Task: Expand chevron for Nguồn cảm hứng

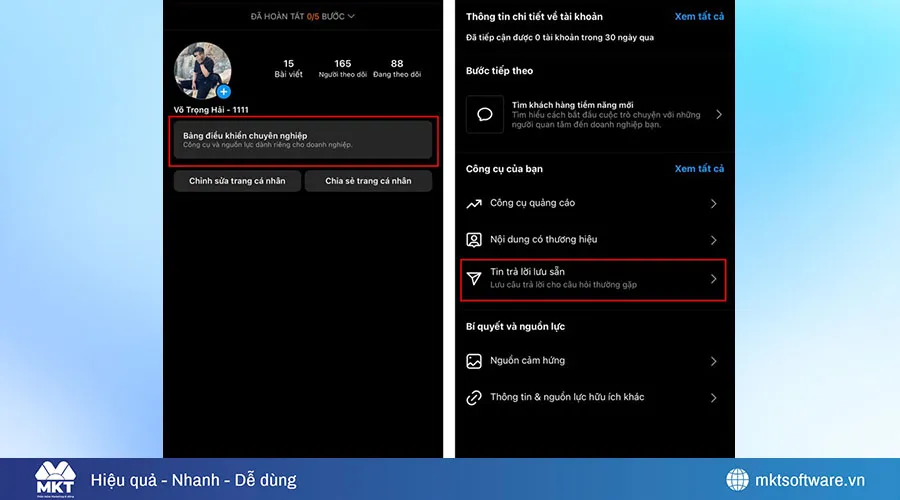Action: tap(713, 362)
